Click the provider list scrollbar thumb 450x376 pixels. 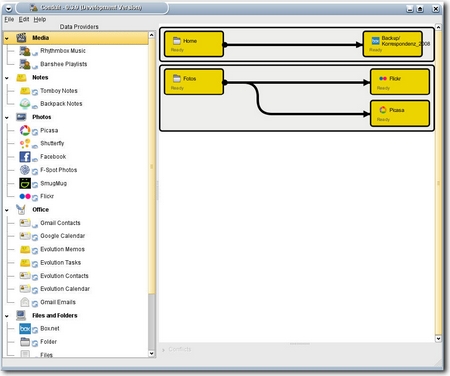click(152, 166)
